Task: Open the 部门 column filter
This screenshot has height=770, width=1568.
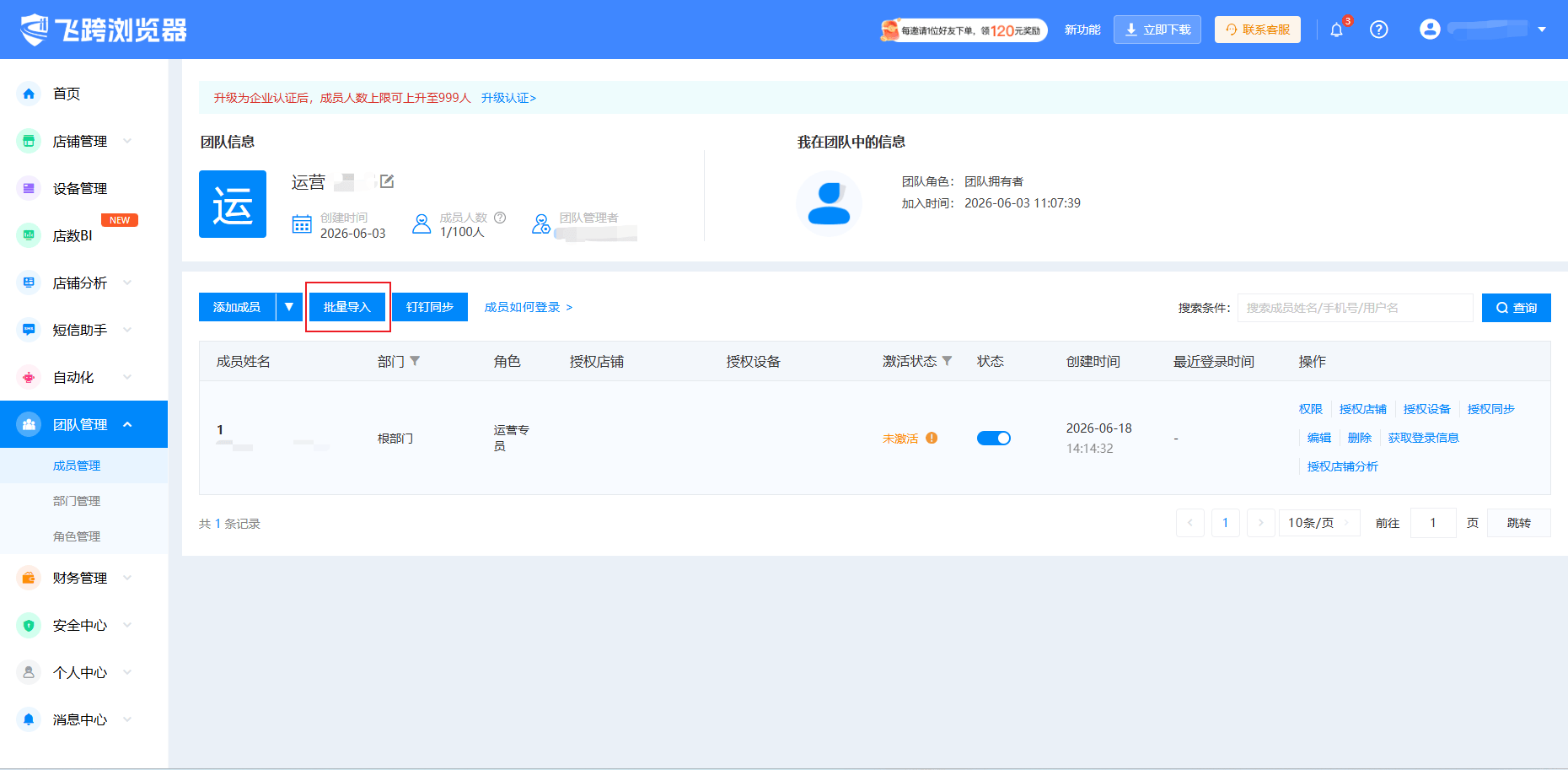Action: tap(415, 361)
